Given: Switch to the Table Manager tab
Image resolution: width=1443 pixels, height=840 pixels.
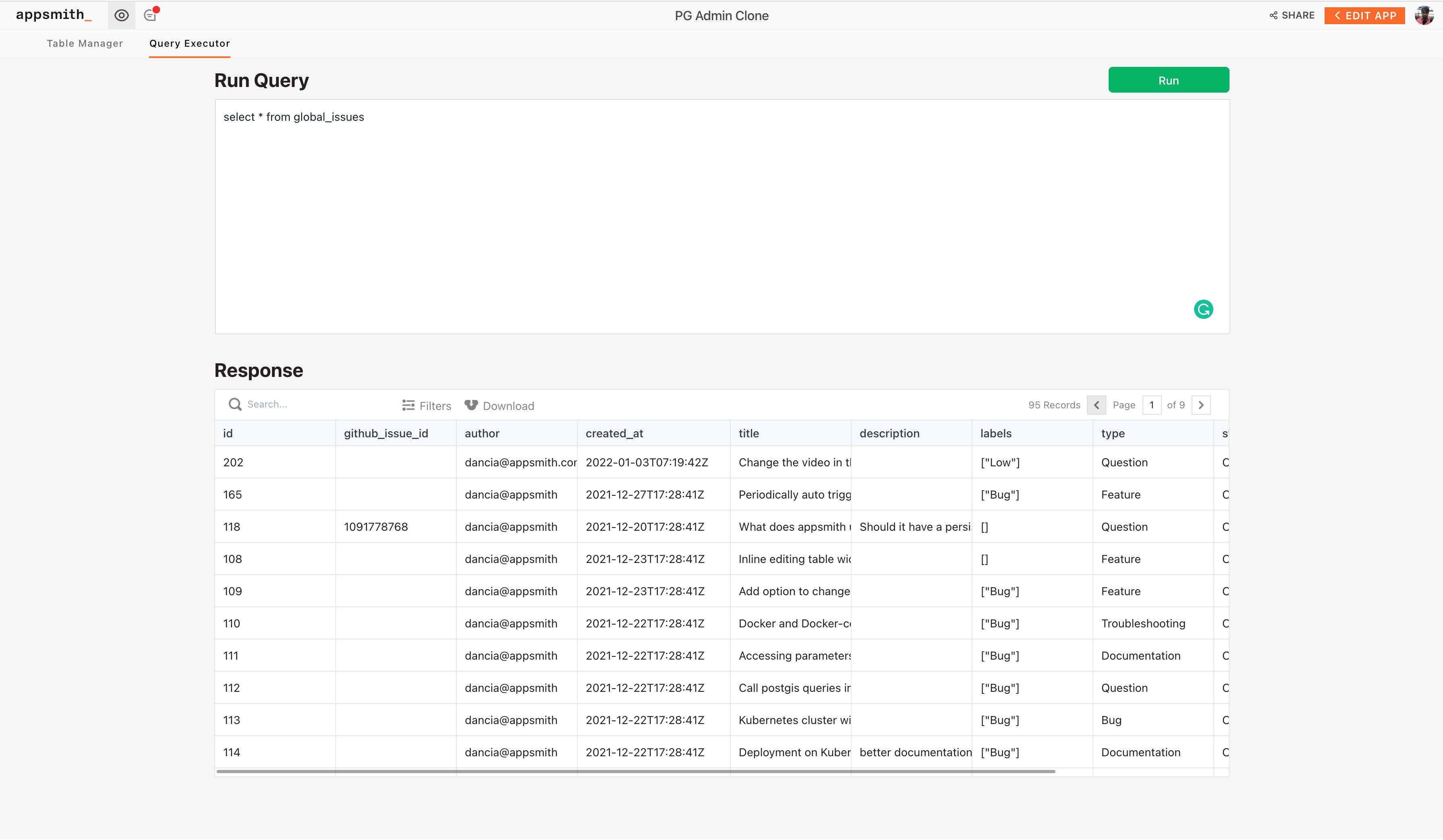Looking at the screenshot, I should coord(85,43).
